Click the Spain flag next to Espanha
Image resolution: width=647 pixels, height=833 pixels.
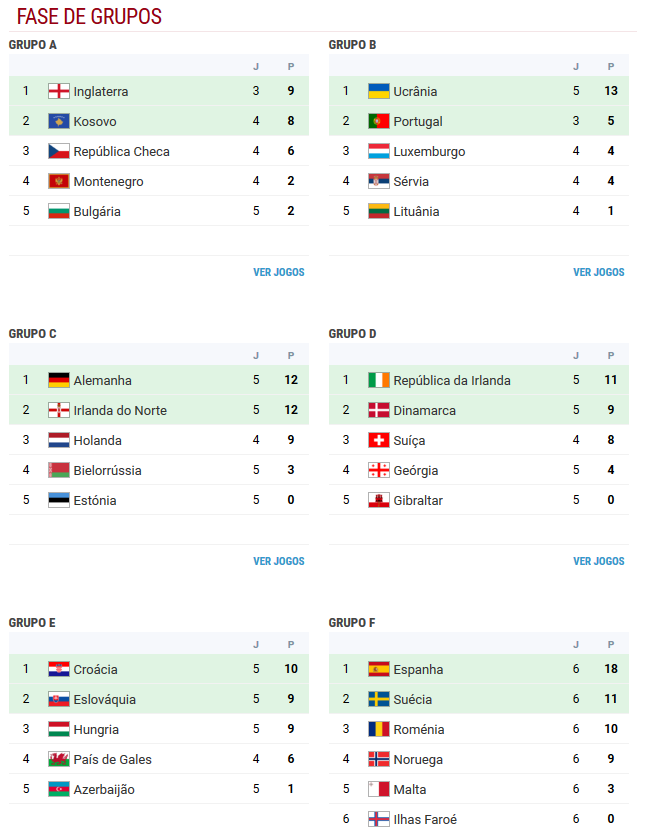[379, 669]
